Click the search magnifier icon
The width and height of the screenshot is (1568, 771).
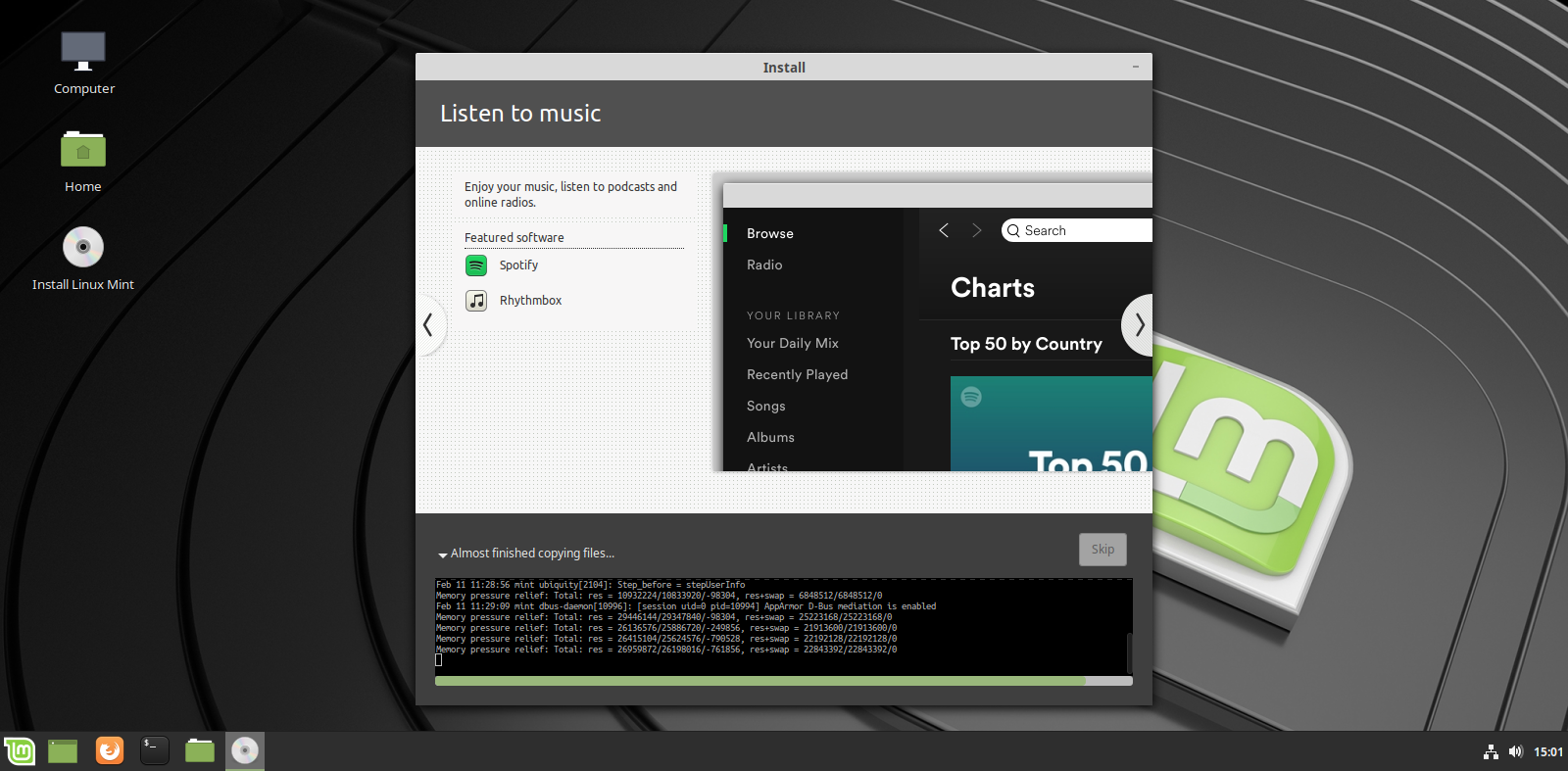pos(1013,231)
